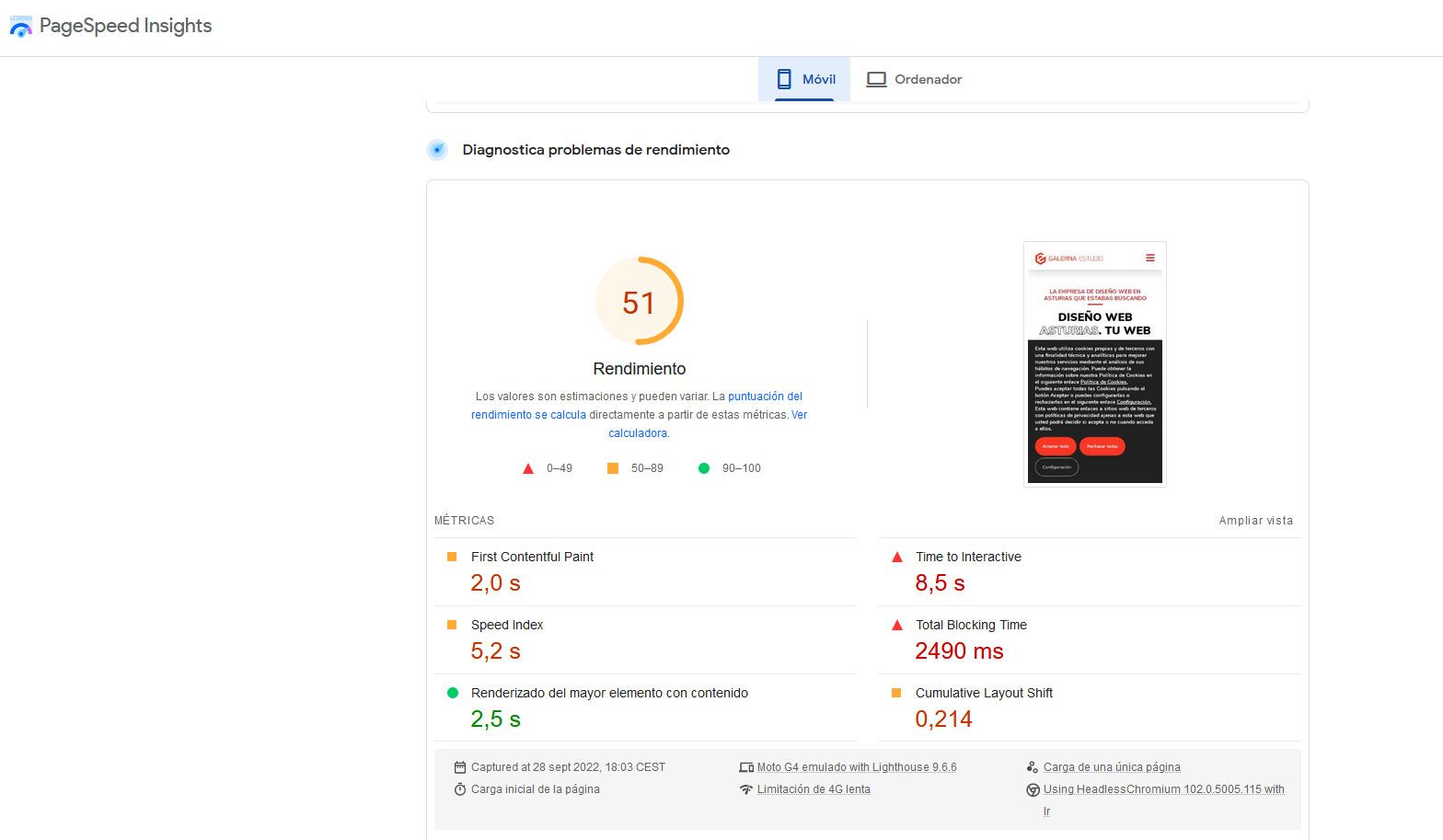The image size is (1443, 840).
Task: Open 'Moto G4 emulado with Lighthouse 9.6.6' link
Action: click(857, 767)
